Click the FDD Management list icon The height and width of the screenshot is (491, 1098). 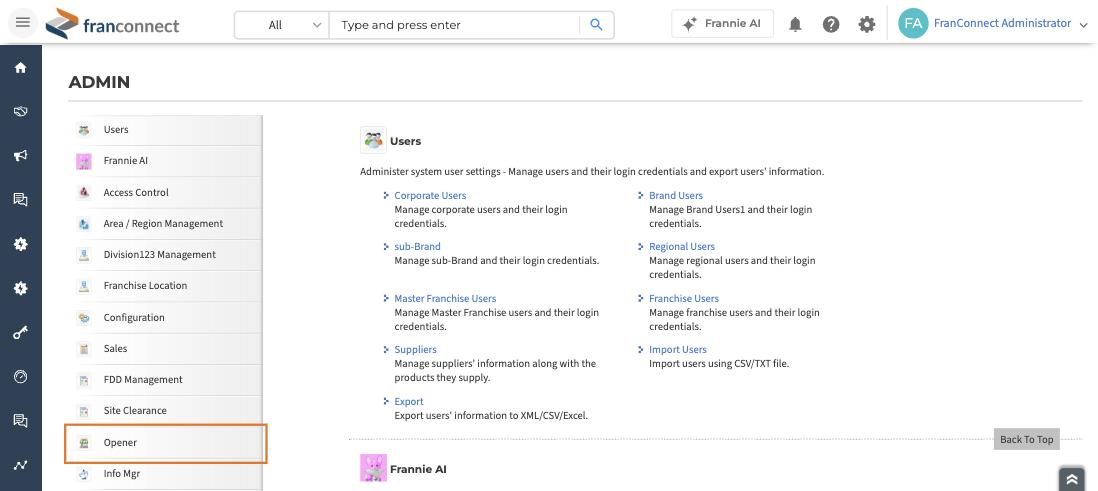(84, 380)
